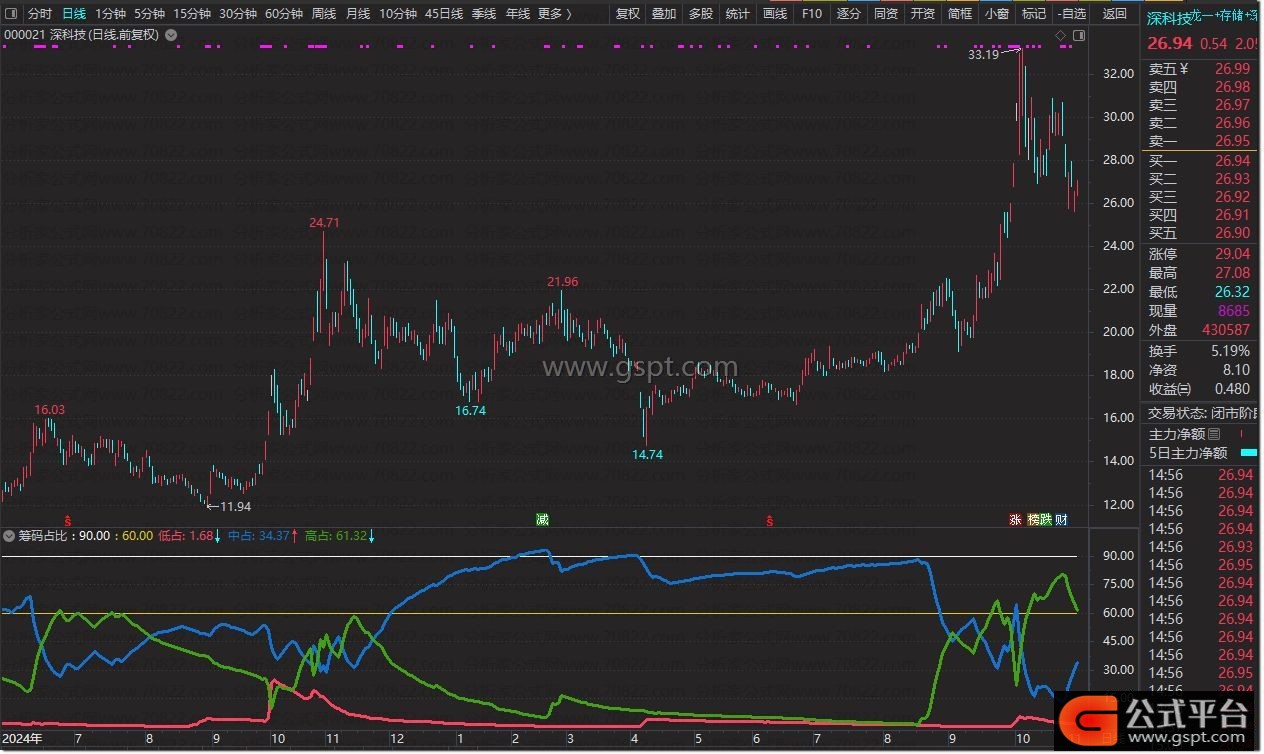This screenshot has width=1264, height=754.
Task: Toggle 复权 price adjustment
Action: [627, 14]
